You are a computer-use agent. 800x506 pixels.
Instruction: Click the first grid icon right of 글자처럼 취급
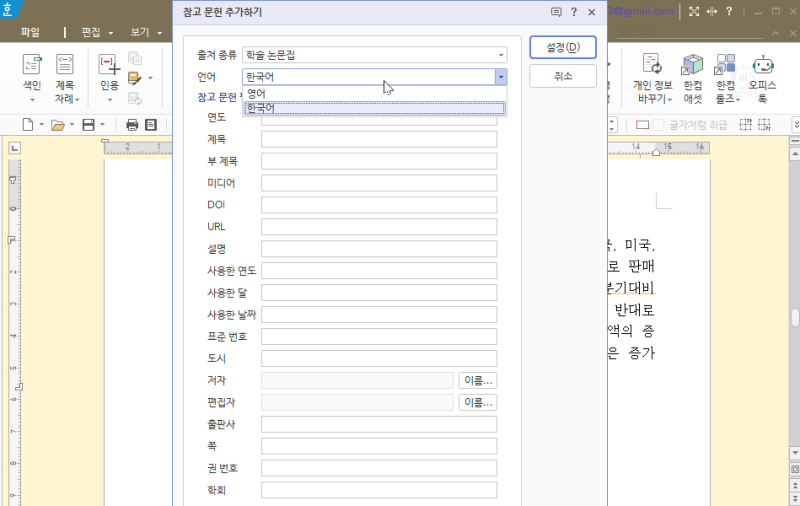click(x=745, y=124)
